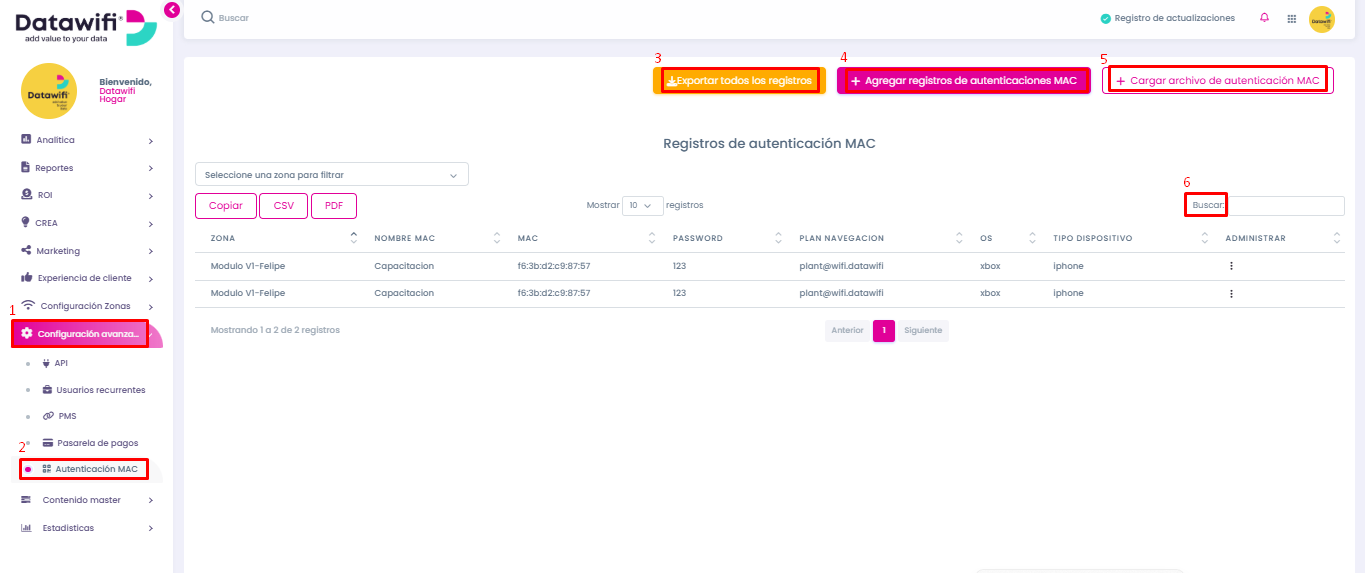Screen dimensions: 1365x573
Task: Open second row's three-dot administrar menu
Action: click(x=1231, y=294)
